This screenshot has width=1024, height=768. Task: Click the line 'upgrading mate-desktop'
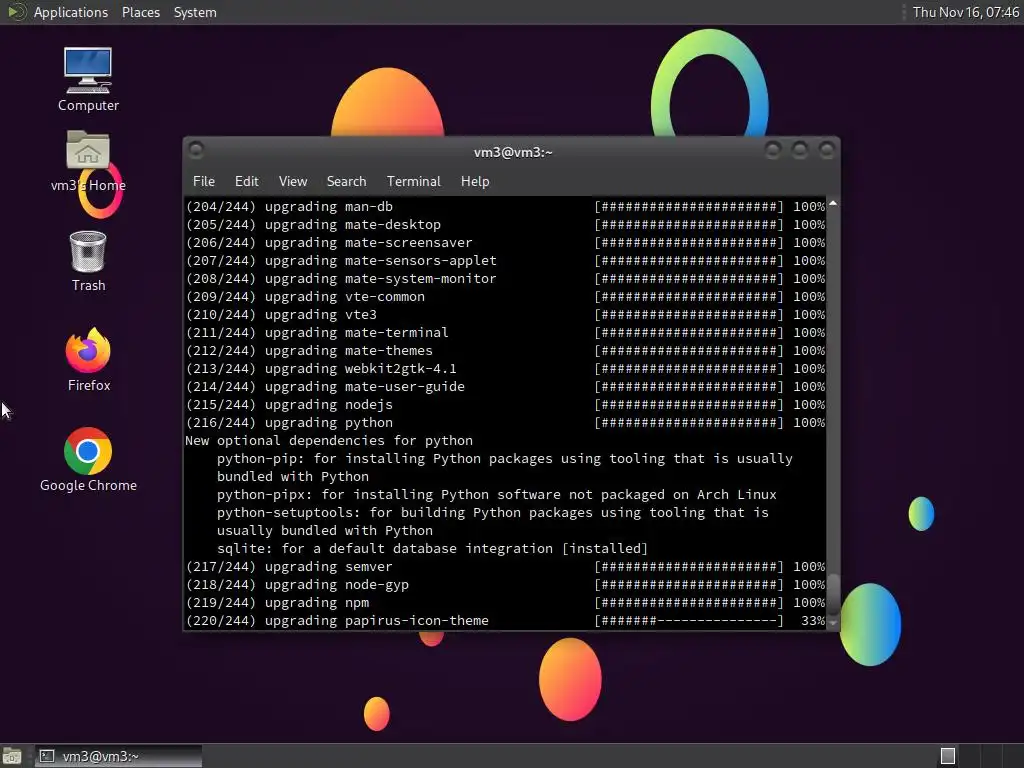point(505,225)
